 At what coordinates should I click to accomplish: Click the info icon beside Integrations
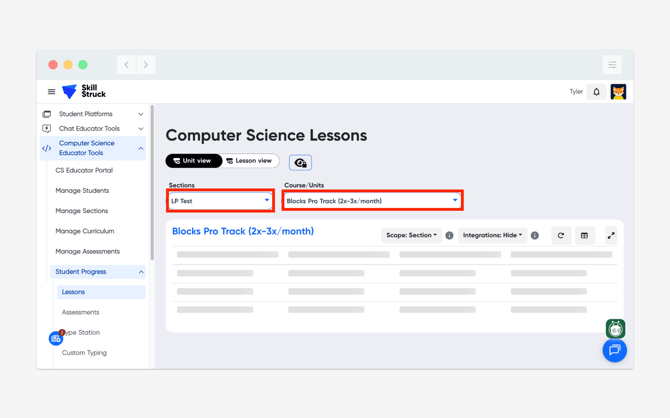[x=535, y=236]
